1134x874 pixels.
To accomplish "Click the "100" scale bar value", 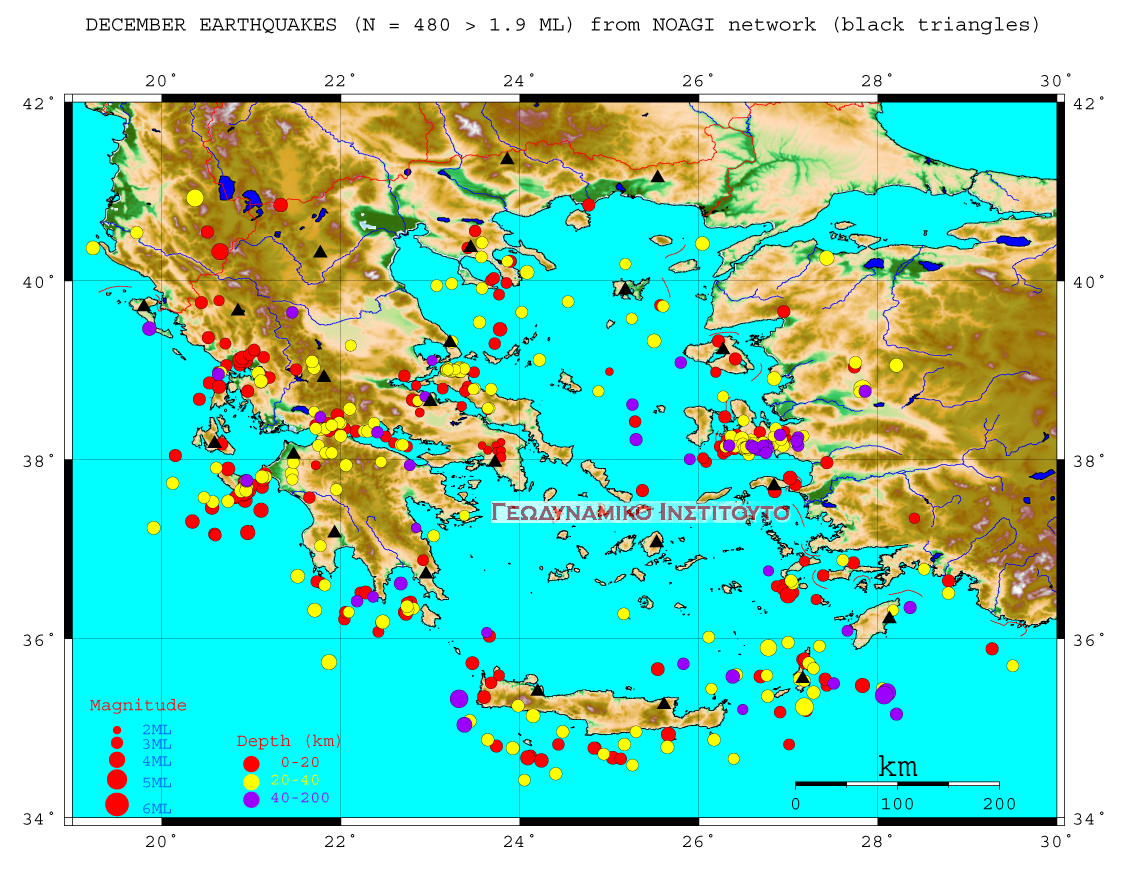I will tap(898, 804).
